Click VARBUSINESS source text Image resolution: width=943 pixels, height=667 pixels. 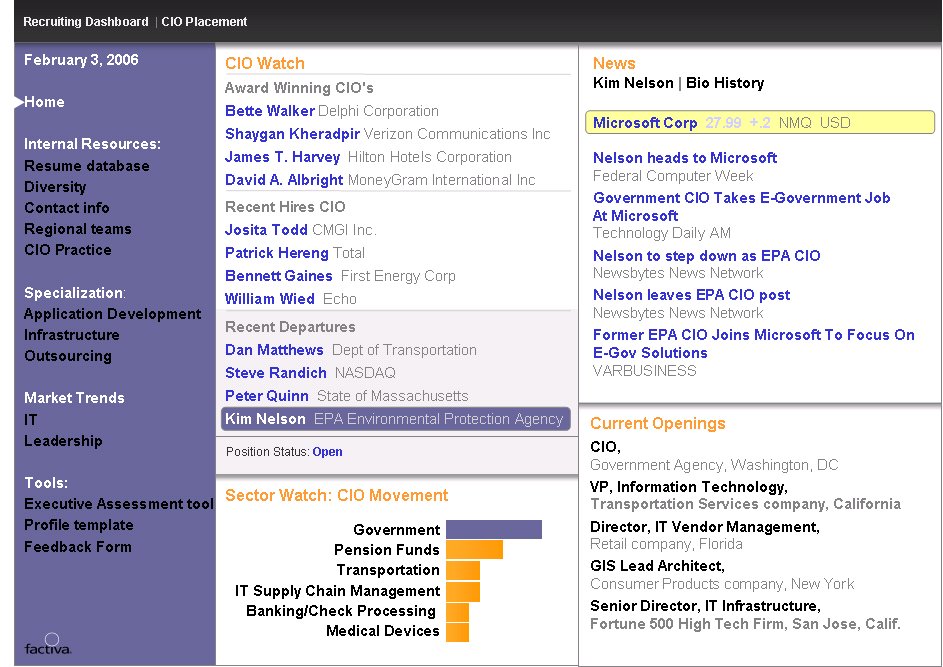coord(645,371)
